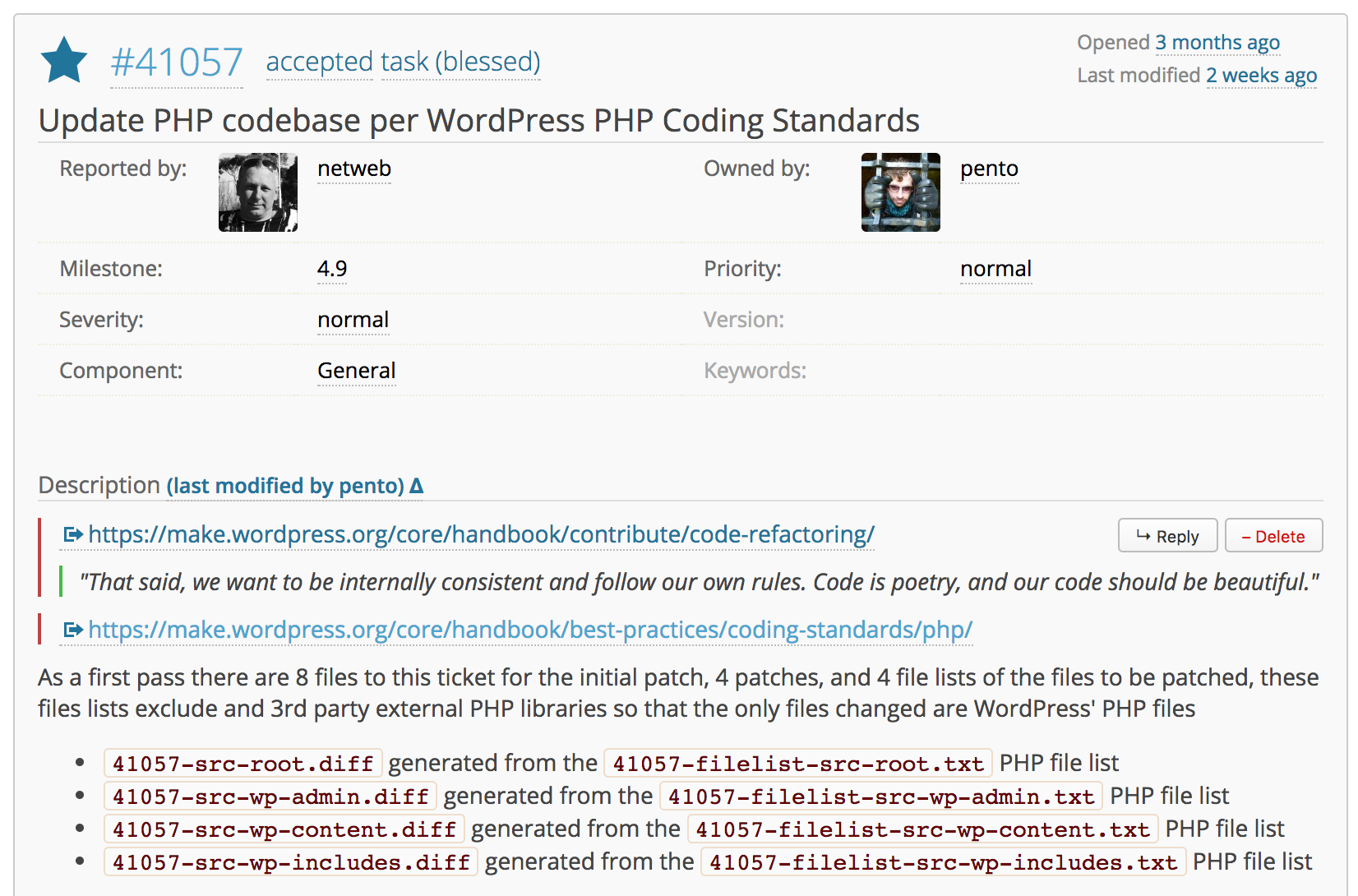Open ticket number #41057 link
The width and height of the screenshot is (1358, 896).
point(177,62)
